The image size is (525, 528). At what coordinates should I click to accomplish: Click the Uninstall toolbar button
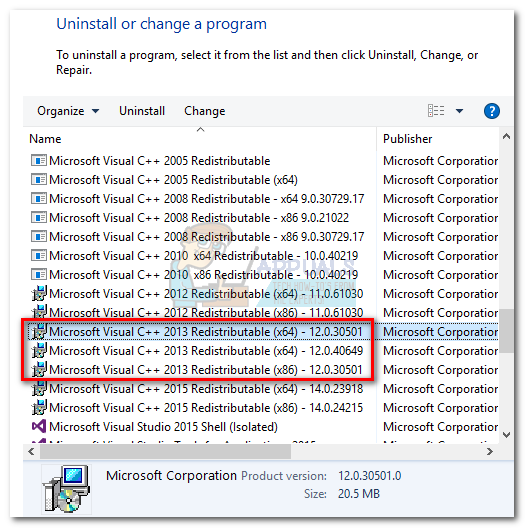coord(142,111)
